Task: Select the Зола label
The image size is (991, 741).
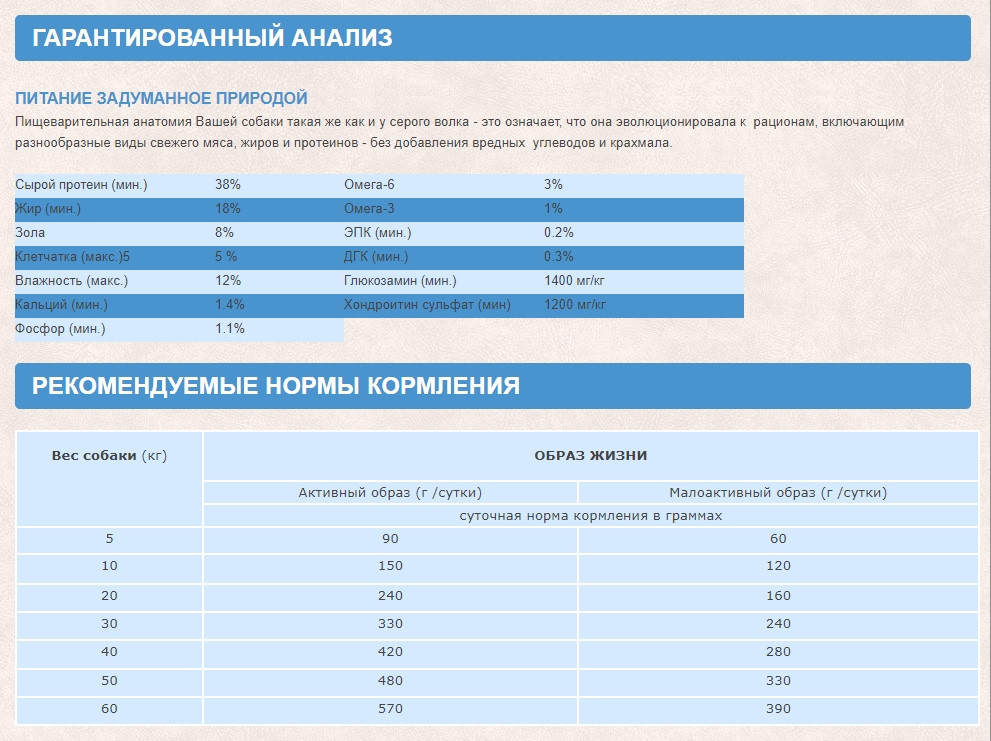Action: (x=30, y=233)
